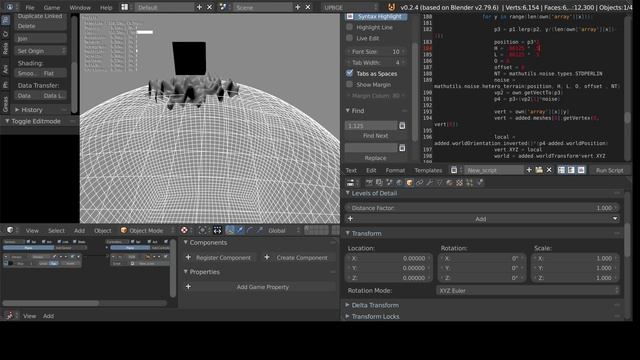Collapse the Toggle Editmode operator panel
The width and height of the screenshot is (640, 360).
(7, 121)
